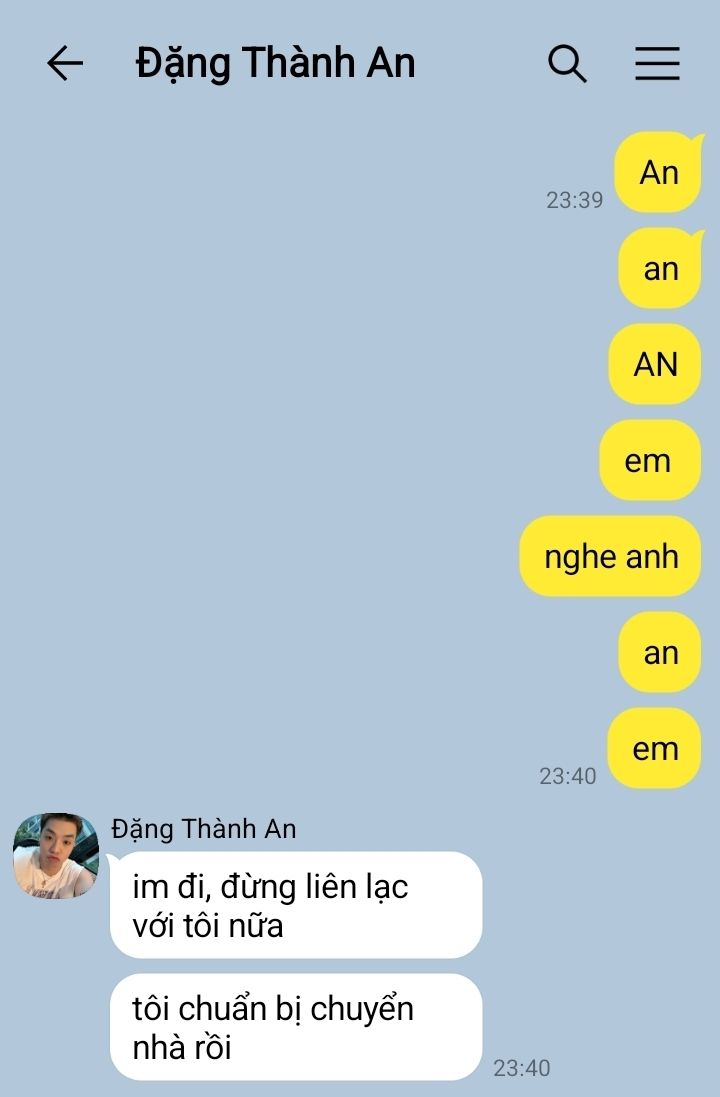Tap Đặng Thành An's profile avatar
This screenshot has height=1097, width=720.
point(56,855)
